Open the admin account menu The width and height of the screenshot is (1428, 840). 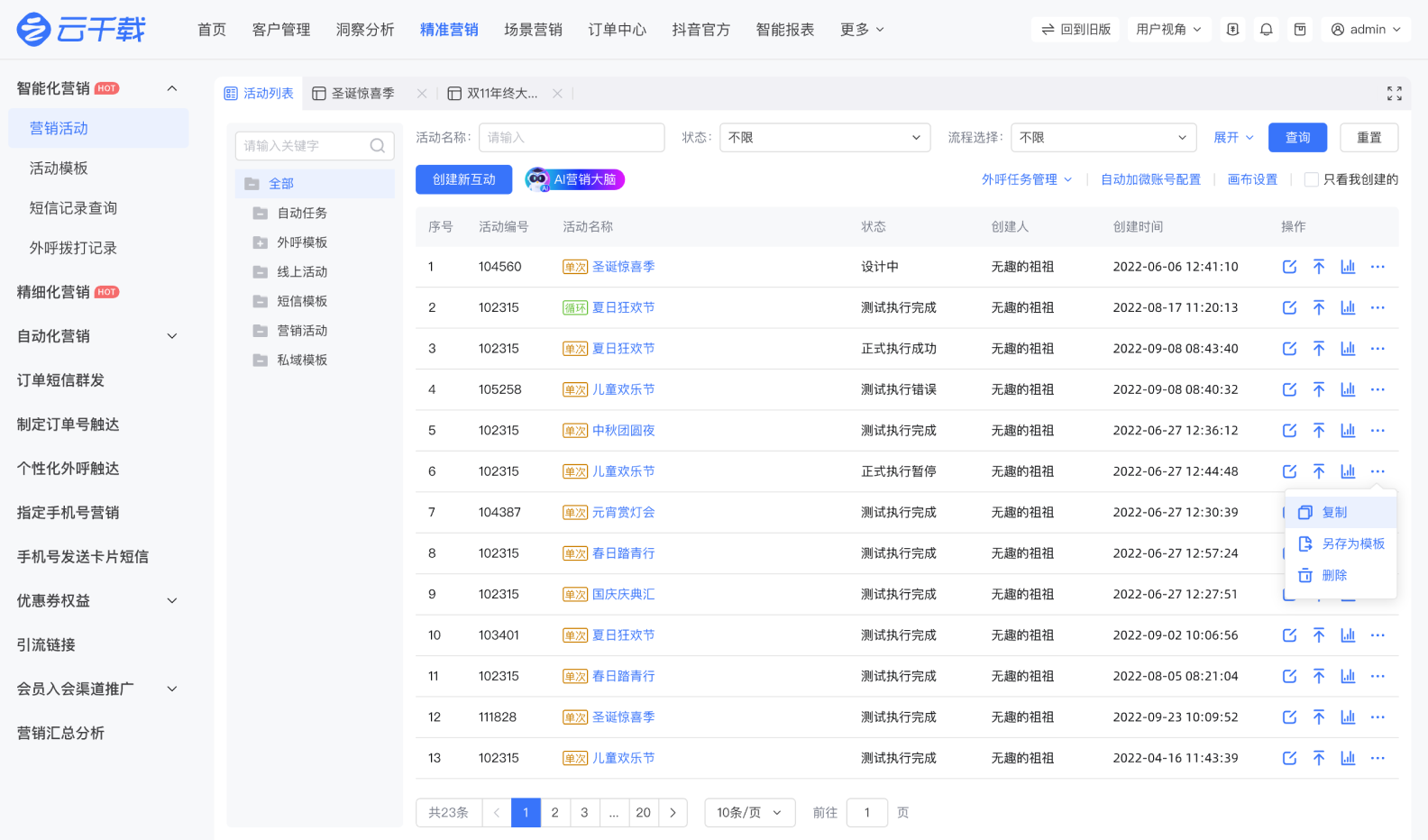click(x=1366, y=30)
